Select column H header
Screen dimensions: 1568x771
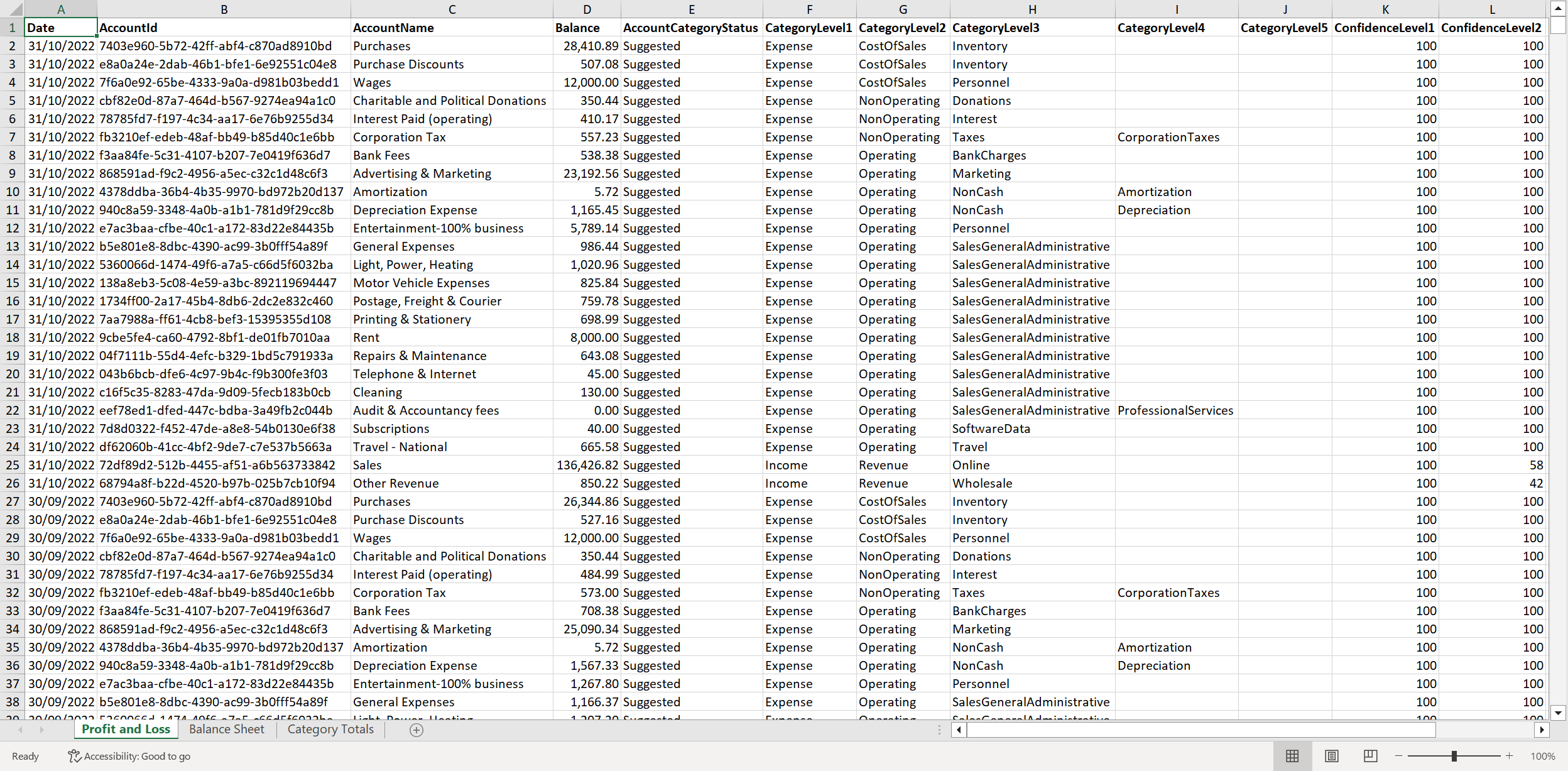[x=1033, y=9]
